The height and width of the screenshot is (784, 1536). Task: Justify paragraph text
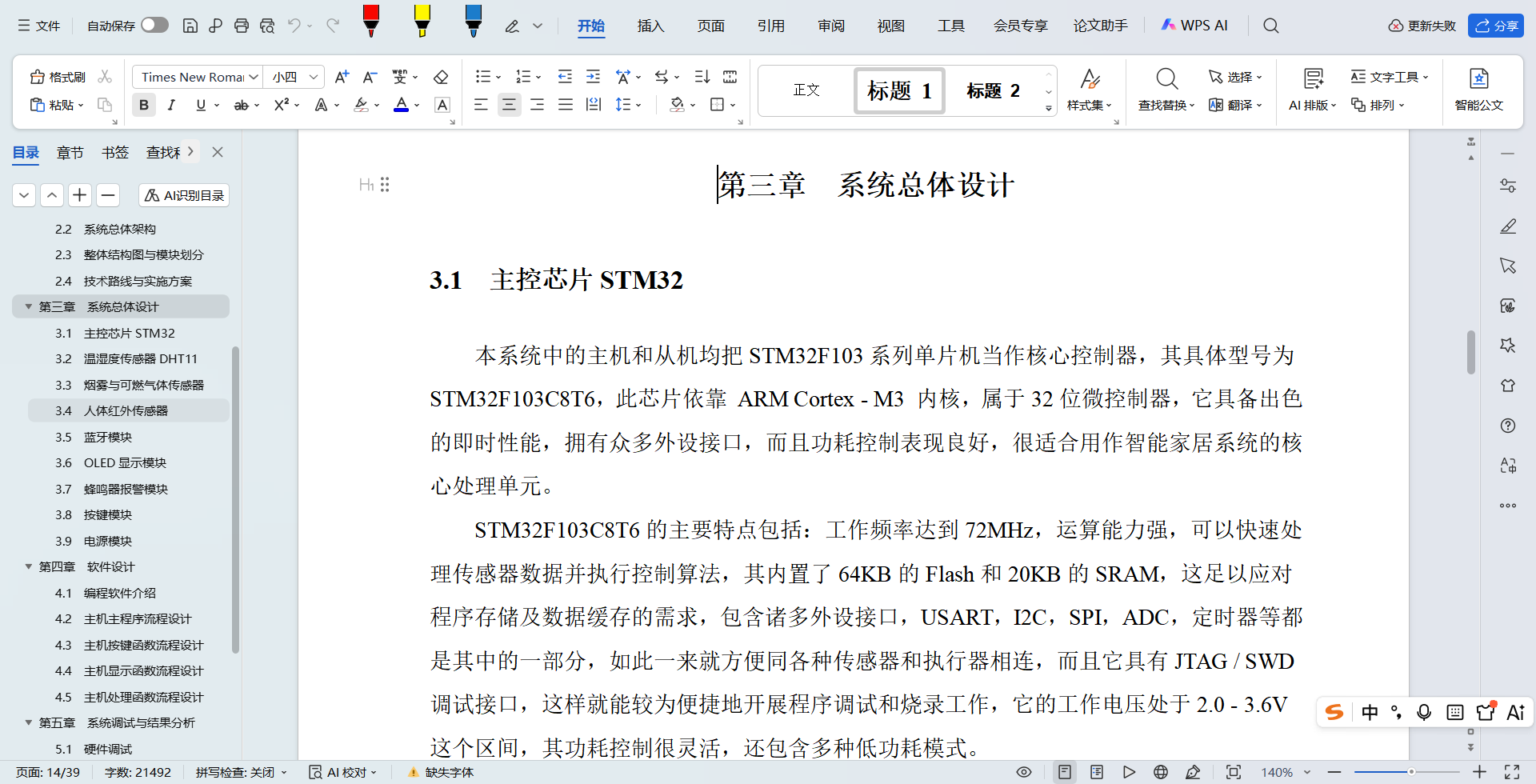566,105
